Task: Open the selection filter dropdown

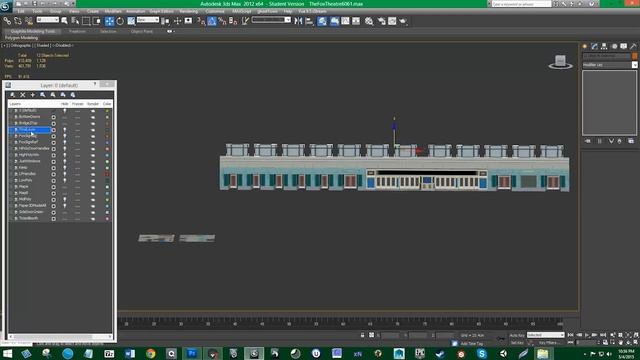Action: pos(47,20)
